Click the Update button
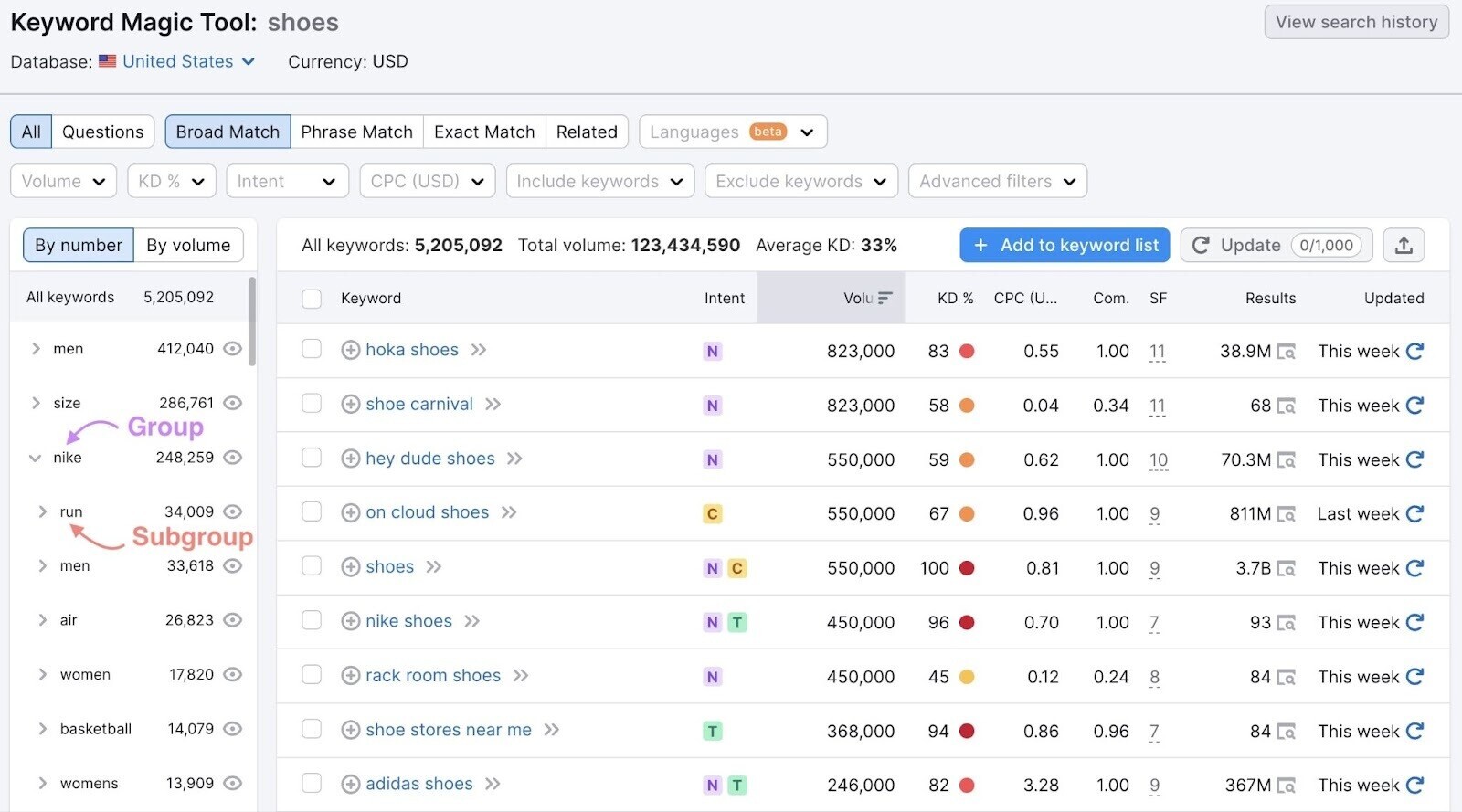 click(x=1277, y=245)
